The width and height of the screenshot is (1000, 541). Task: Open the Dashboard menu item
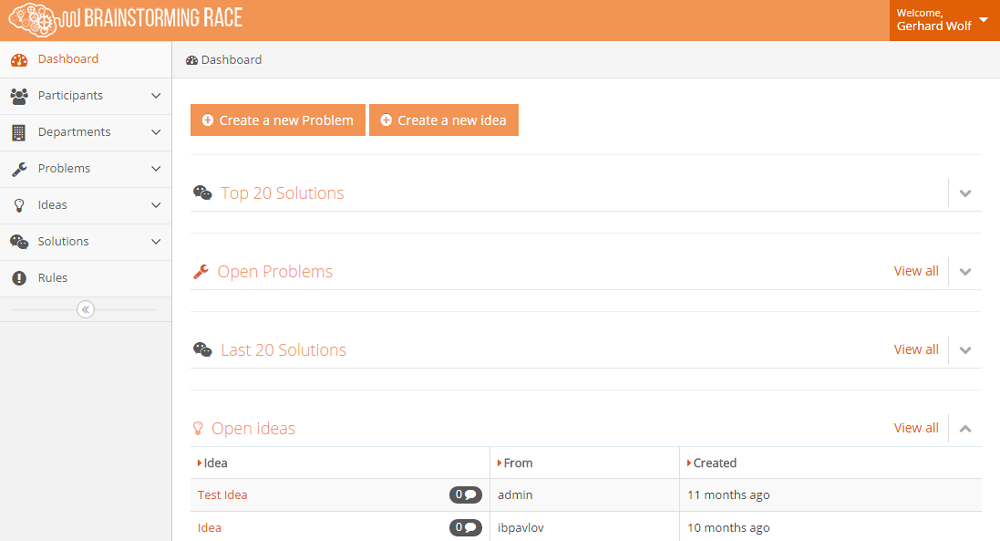point(68,59)
